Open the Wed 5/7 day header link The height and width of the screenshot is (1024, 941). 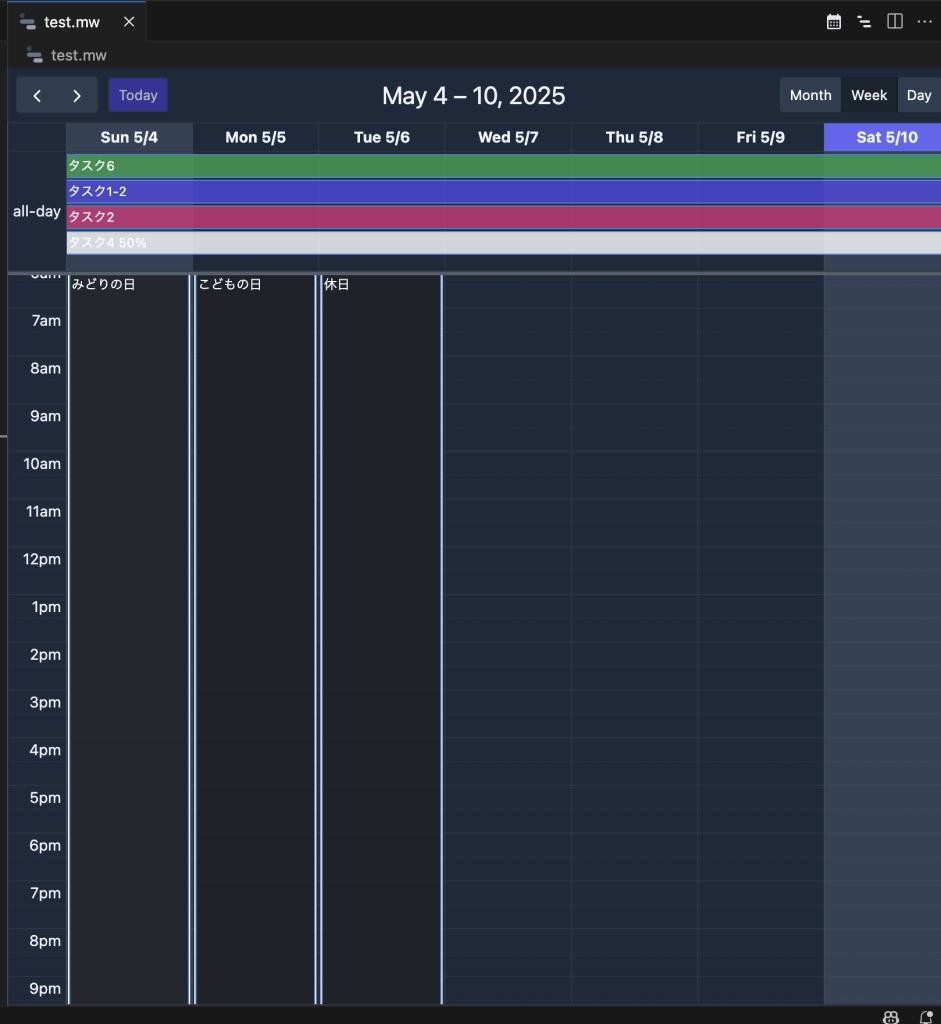[508, 138]
